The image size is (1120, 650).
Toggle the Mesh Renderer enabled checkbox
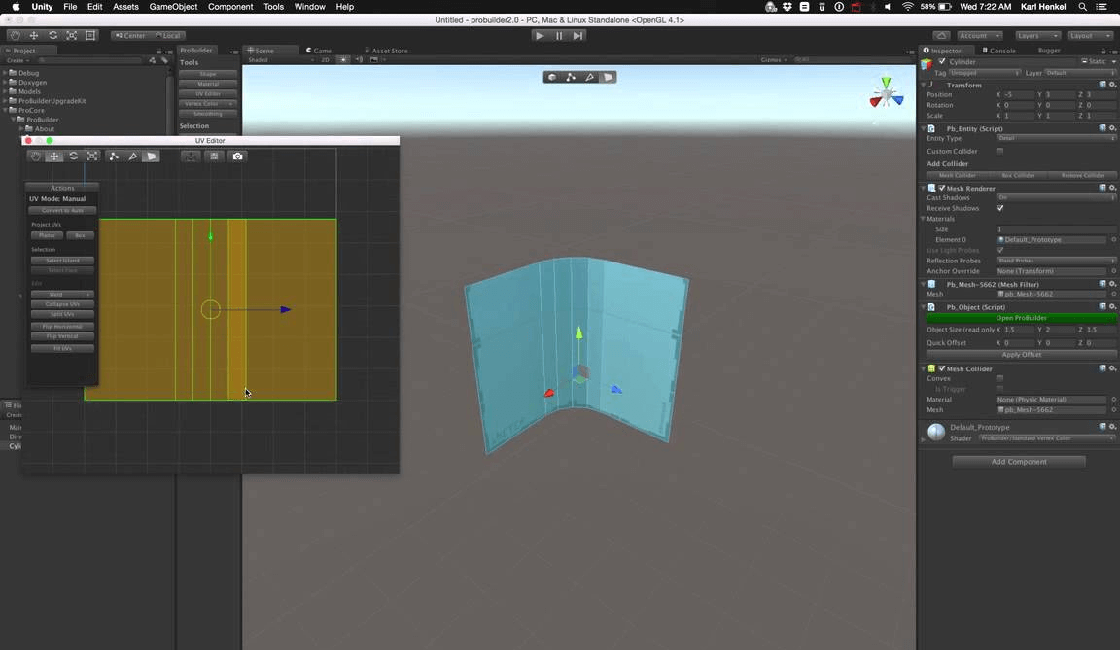[941, 189]
